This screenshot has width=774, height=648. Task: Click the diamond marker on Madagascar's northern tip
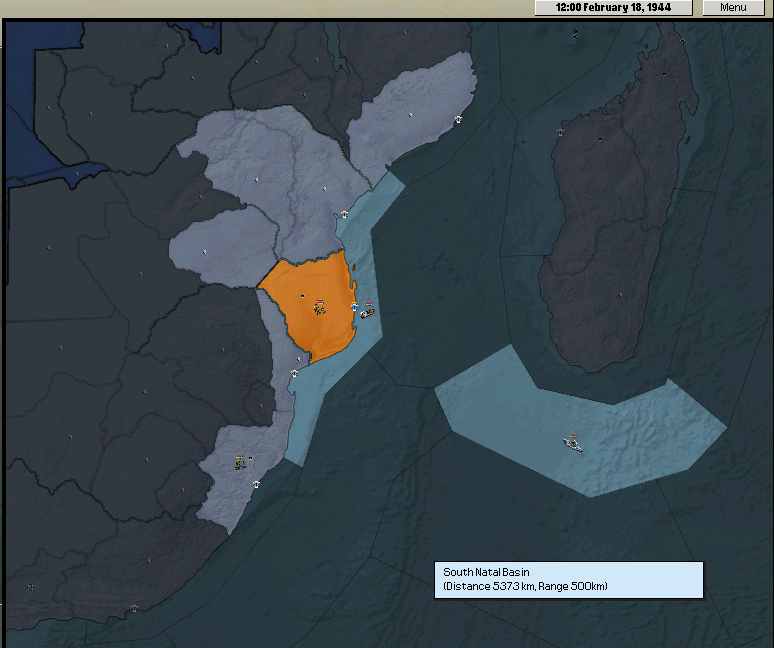point(683,41)
